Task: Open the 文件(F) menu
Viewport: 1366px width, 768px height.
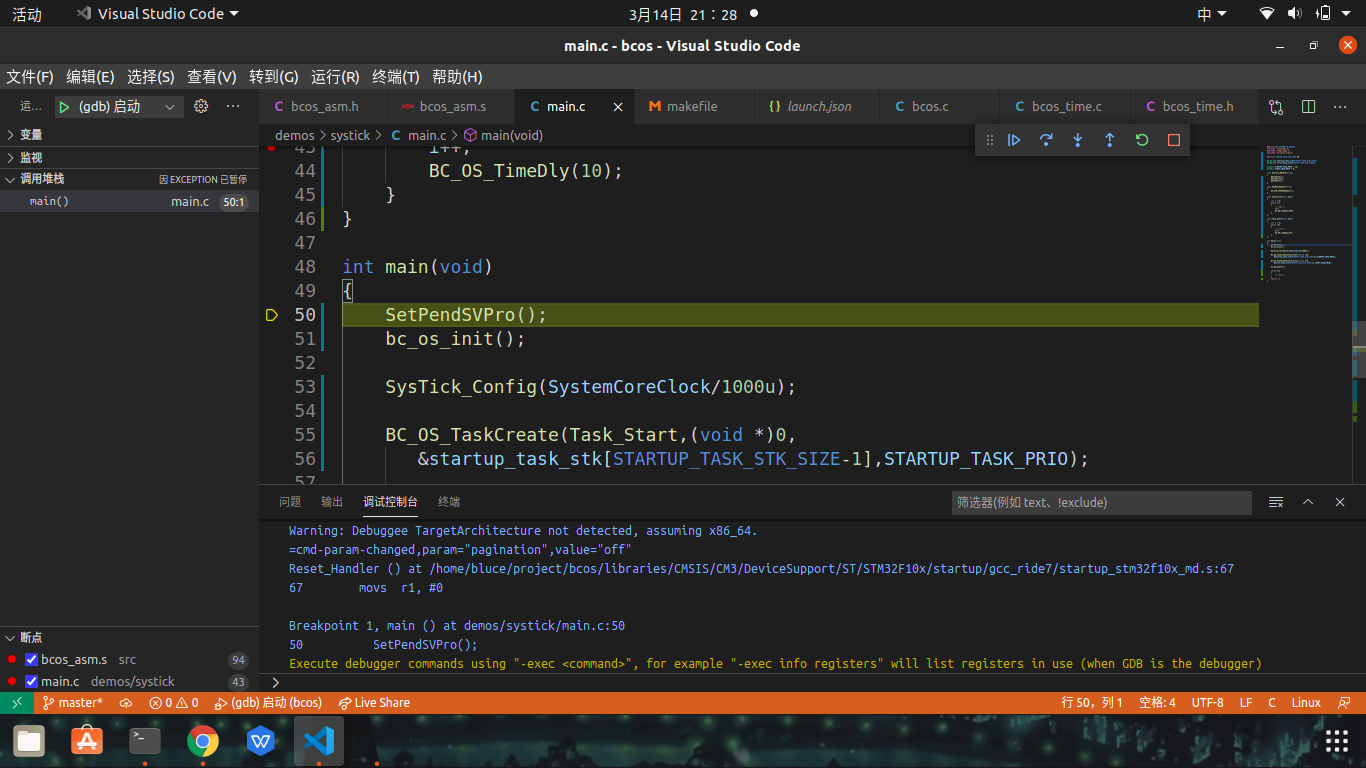Action: 30,77
